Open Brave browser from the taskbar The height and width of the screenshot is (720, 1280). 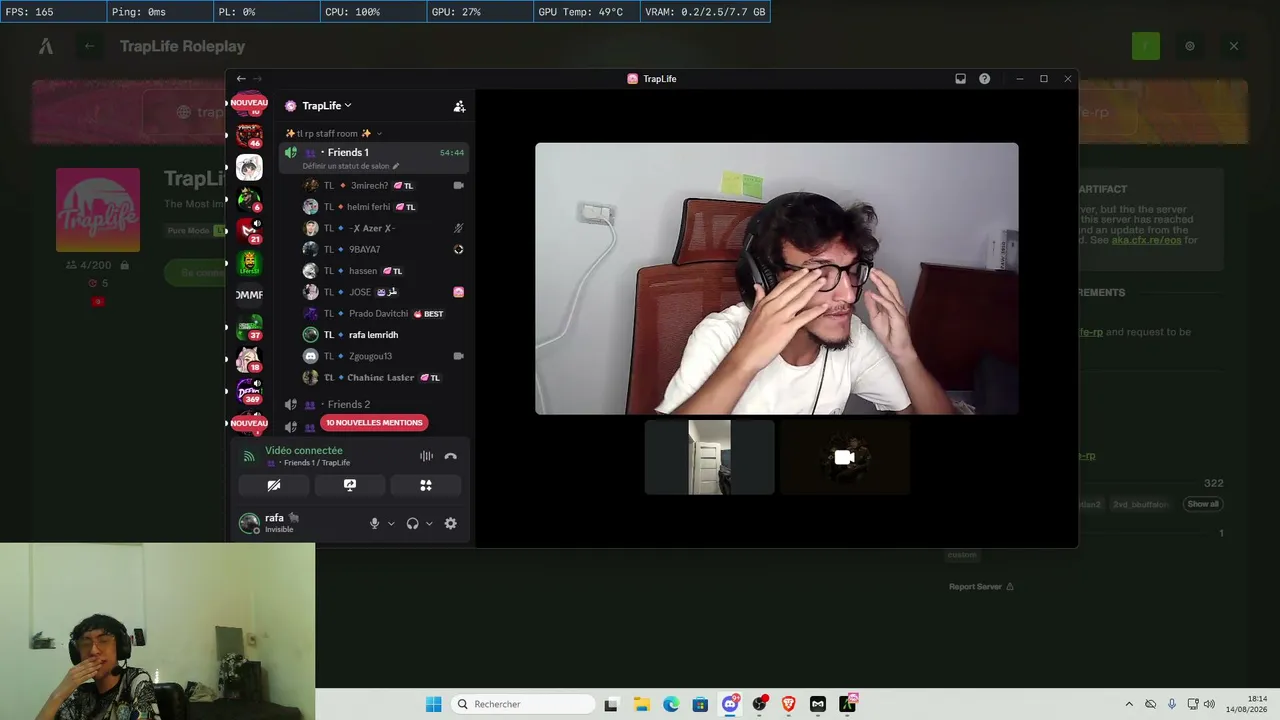789,704
